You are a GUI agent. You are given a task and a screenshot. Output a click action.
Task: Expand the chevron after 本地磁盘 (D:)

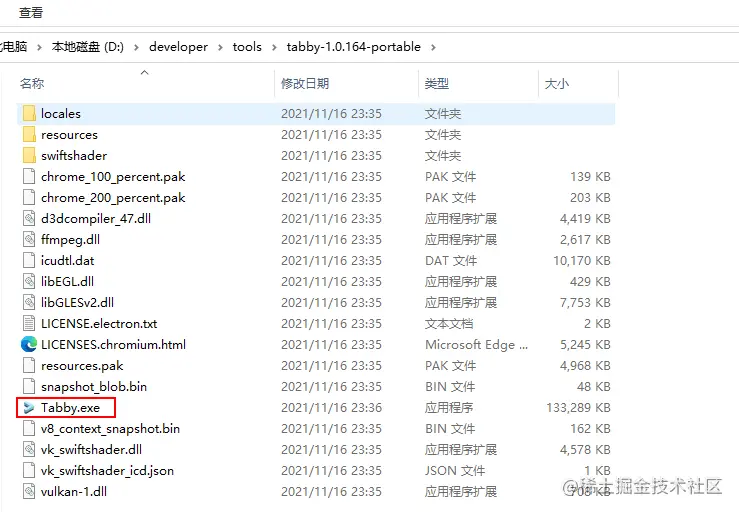(136, 47)
